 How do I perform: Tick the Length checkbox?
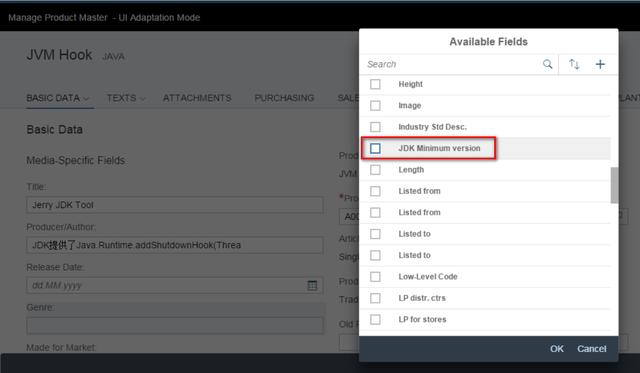click(x=375, y=170)
